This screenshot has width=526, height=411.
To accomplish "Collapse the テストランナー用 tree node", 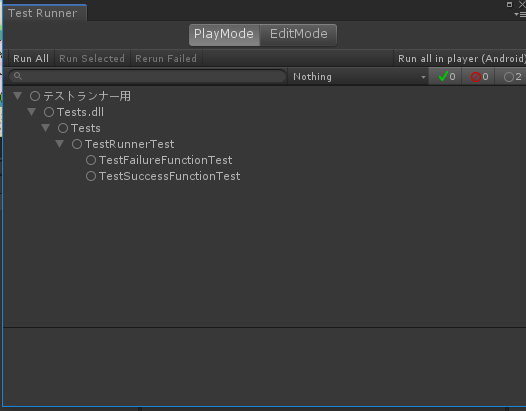I will pos(18,96).
